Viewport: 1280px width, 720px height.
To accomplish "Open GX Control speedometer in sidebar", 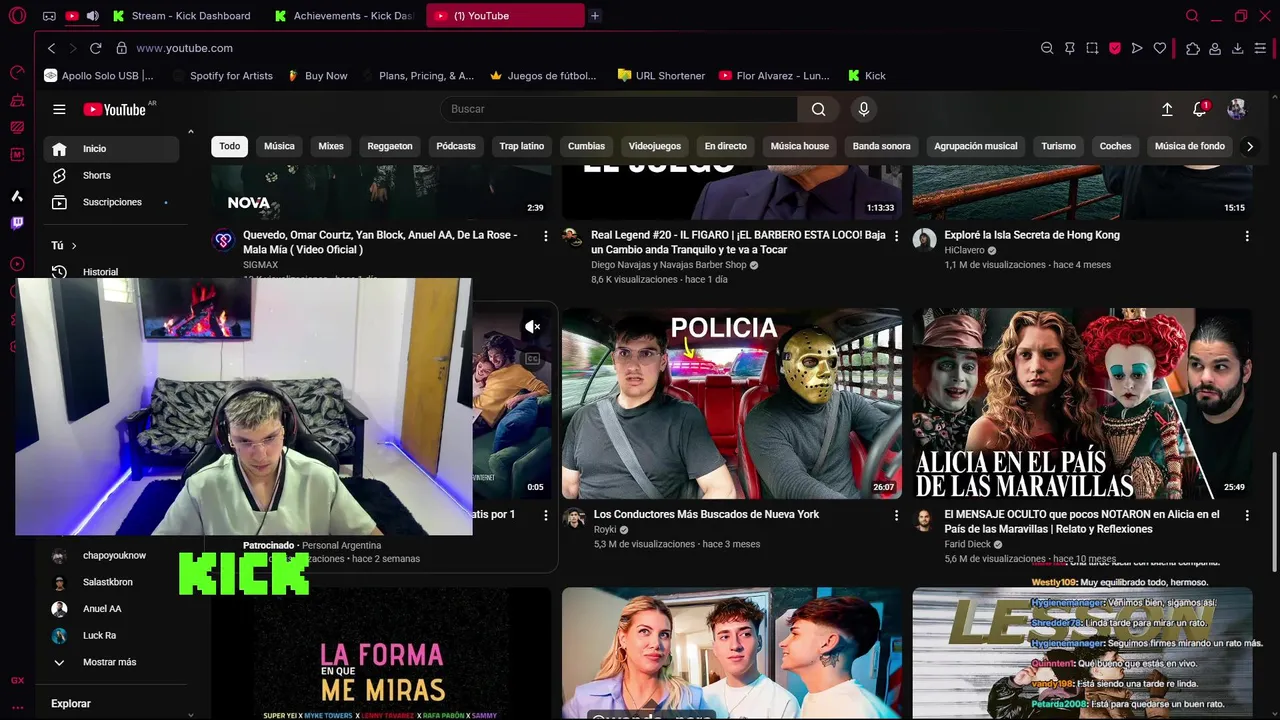I will (x=17, y=72).
